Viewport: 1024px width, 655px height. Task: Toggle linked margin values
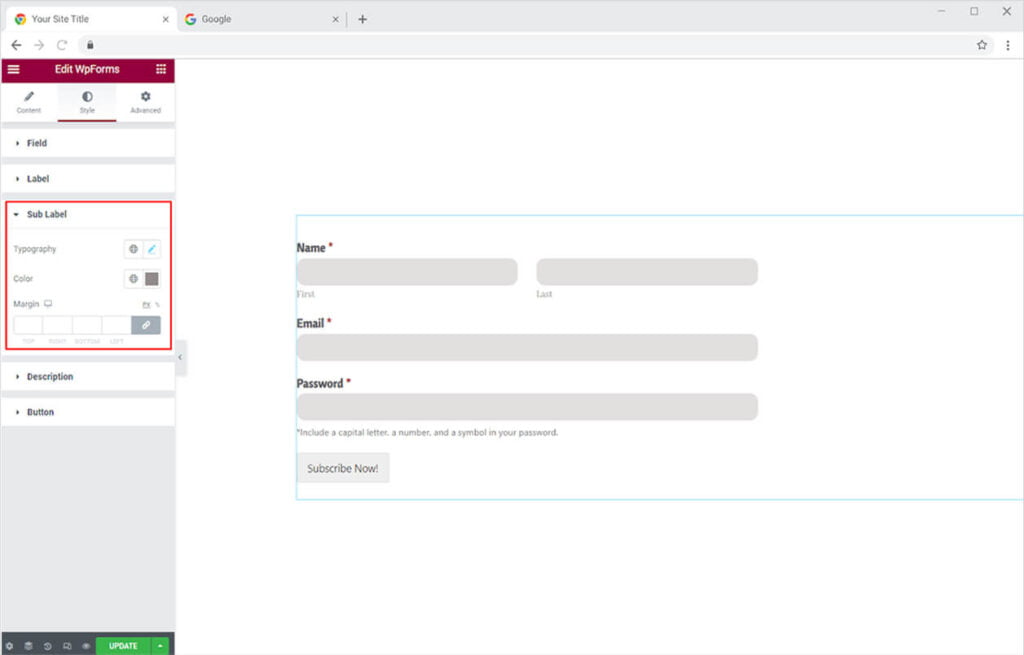coord(146,325)
